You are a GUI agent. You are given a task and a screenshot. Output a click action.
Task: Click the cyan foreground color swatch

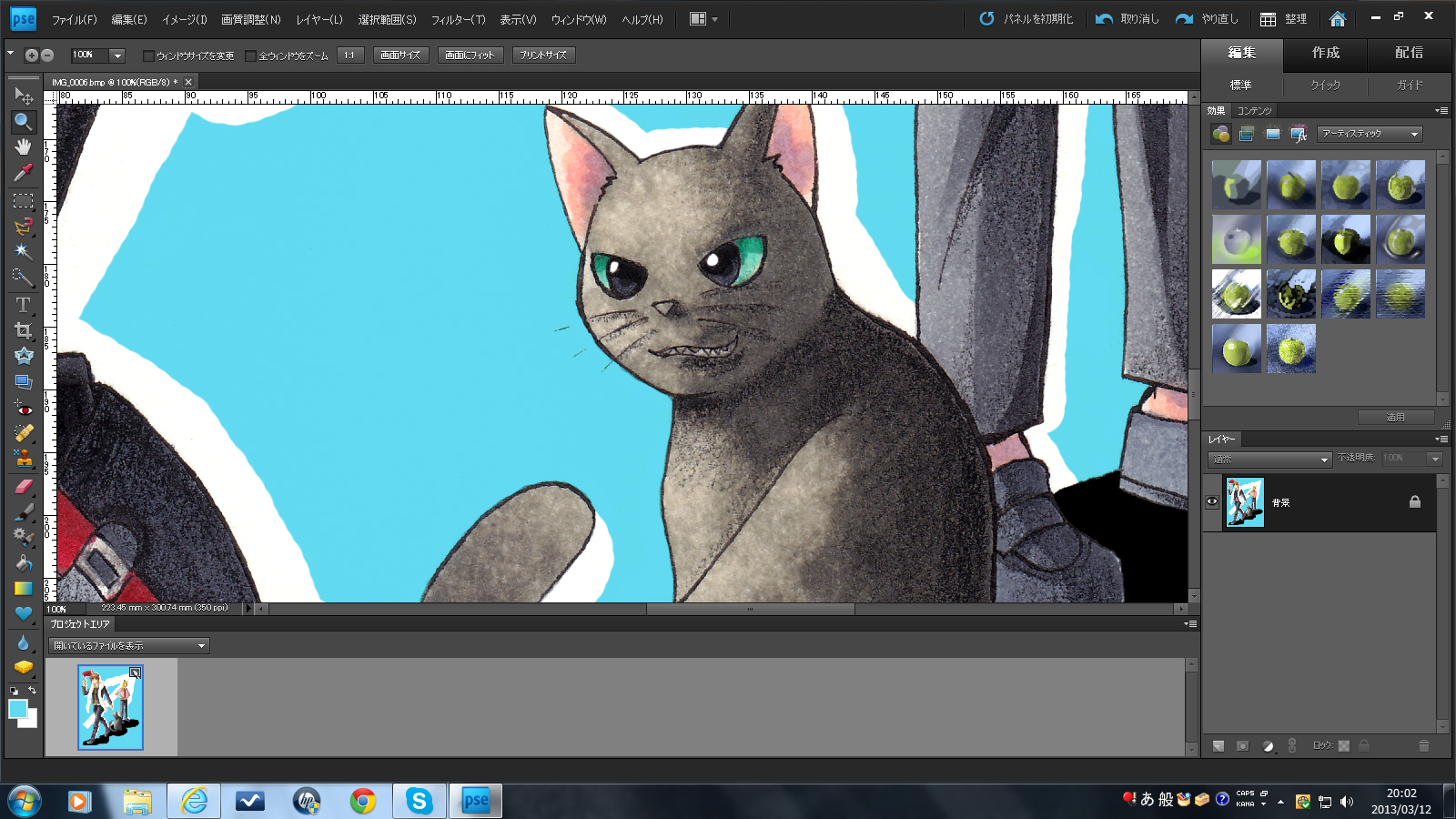tap(17, 709)
